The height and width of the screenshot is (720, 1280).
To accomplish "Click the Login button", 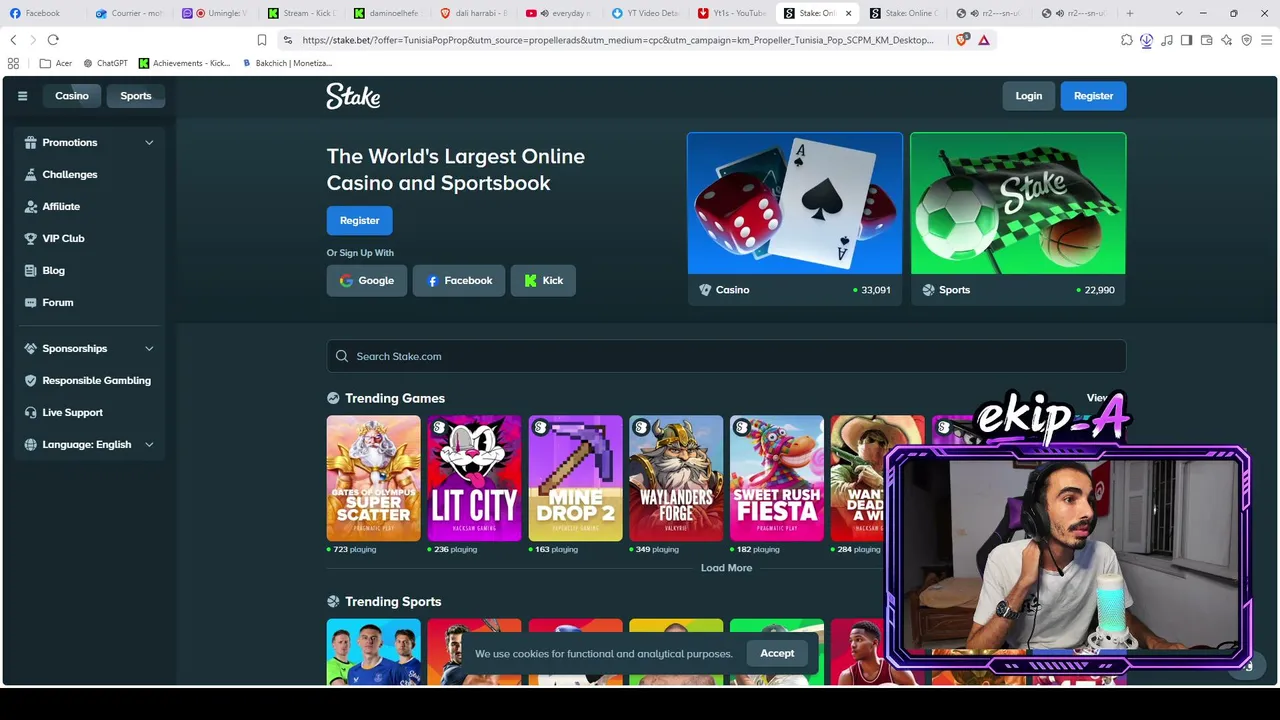I will 1029,96.
